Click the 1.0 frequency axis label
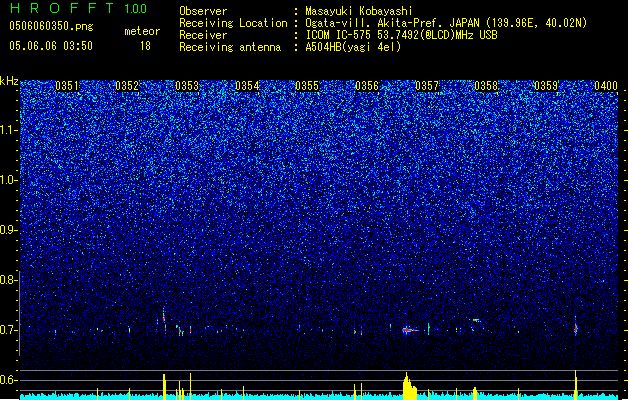Viewport: 629px width, 400px height. (9, 180)
